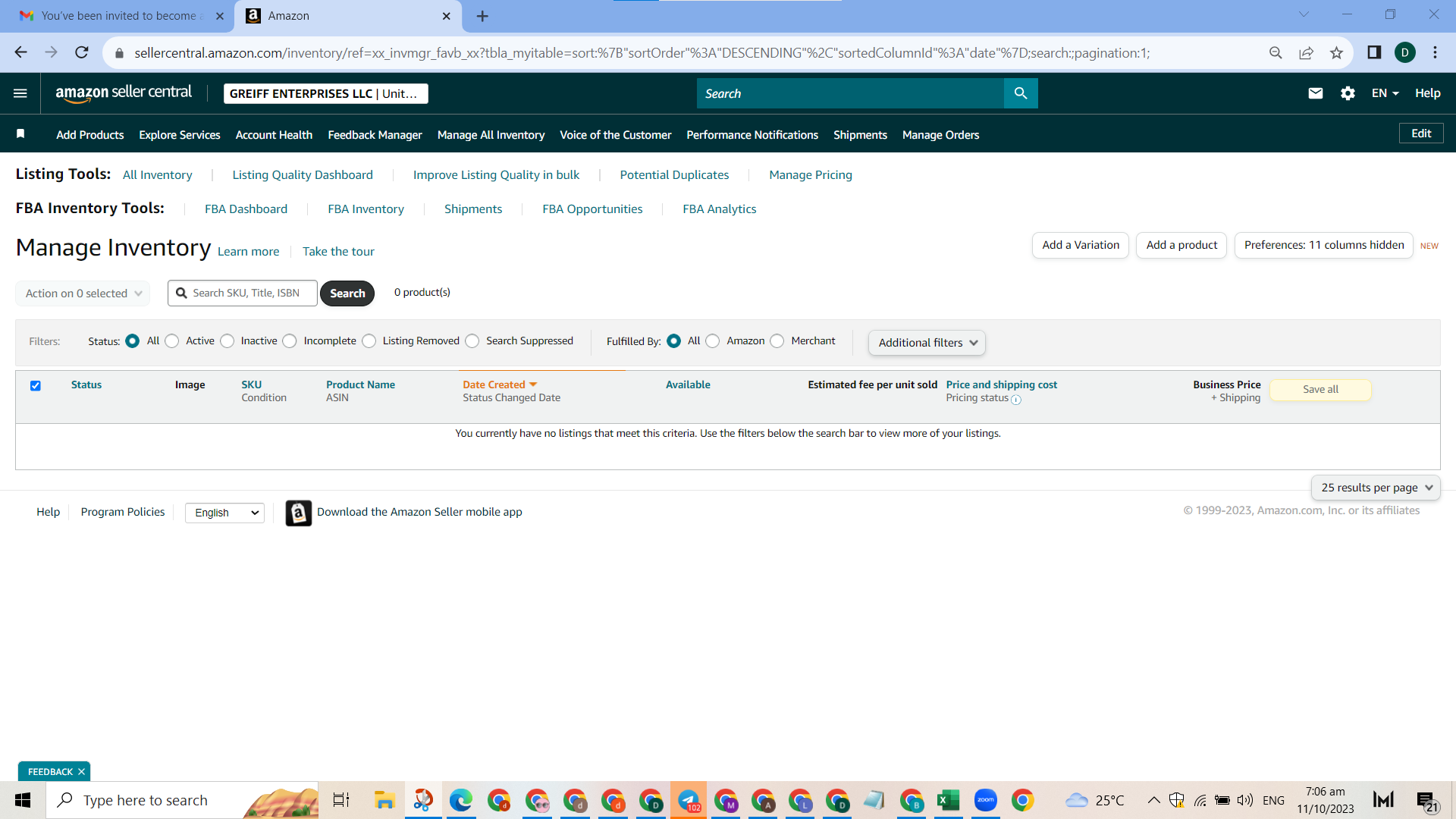Viewport: 1456px width, 819px height.
Task: Open Preferences: 11 columns hidden
Action: click(1324, 246)
